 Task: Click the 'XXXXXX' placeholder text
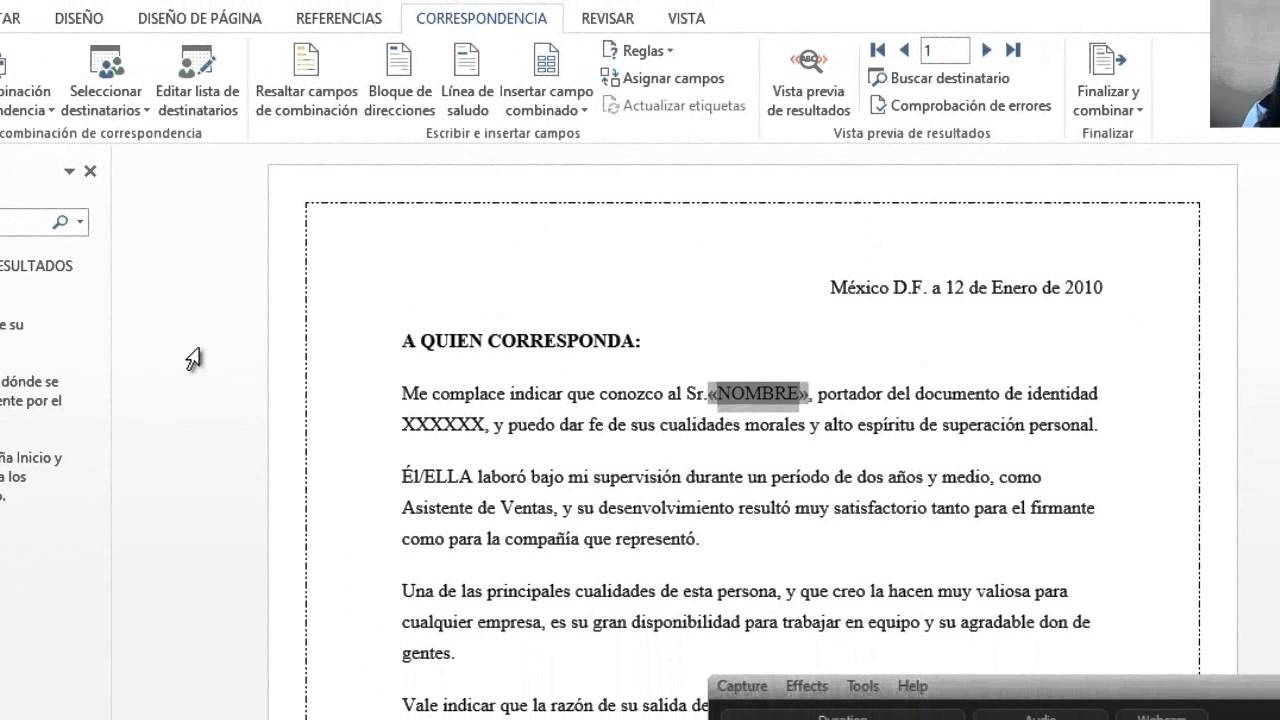click(x=444, y=425)
